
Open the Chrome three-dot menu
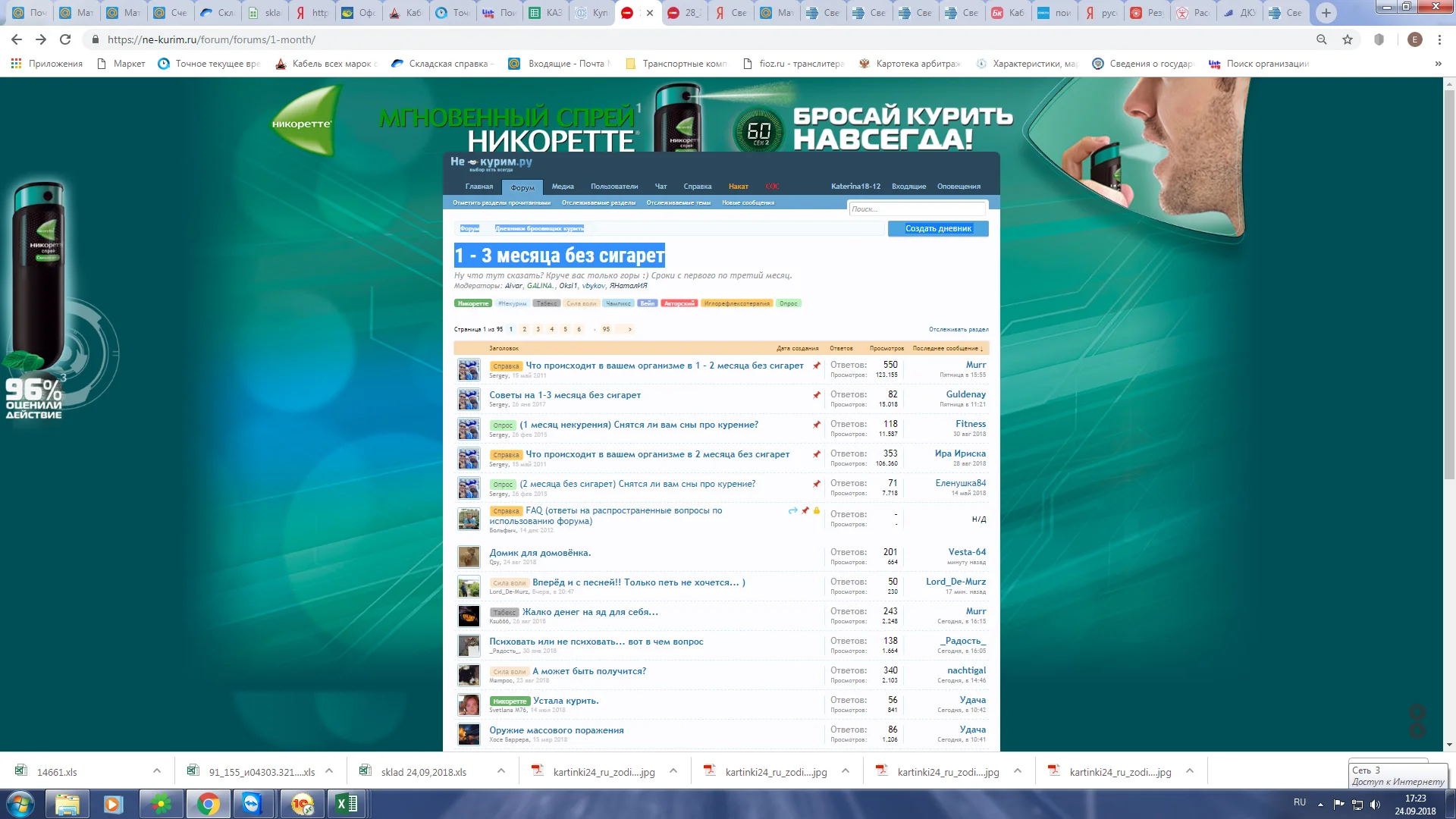click(1439, 39)
